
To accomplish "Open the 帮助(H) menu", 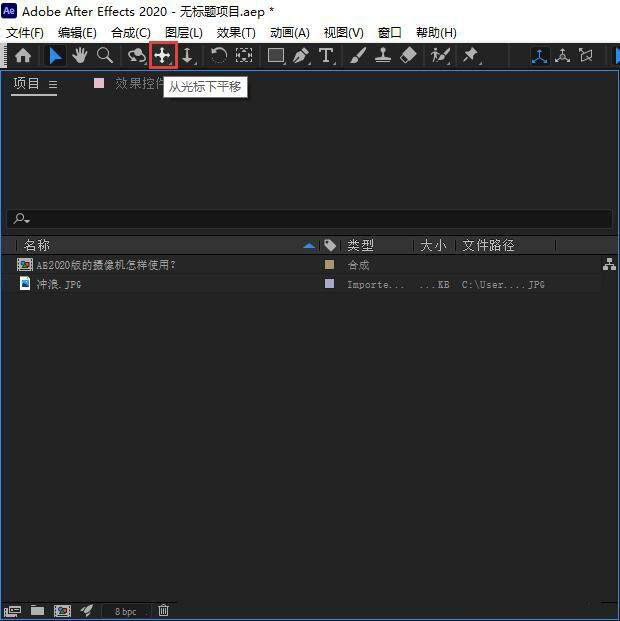I will (x=436, y=32).
